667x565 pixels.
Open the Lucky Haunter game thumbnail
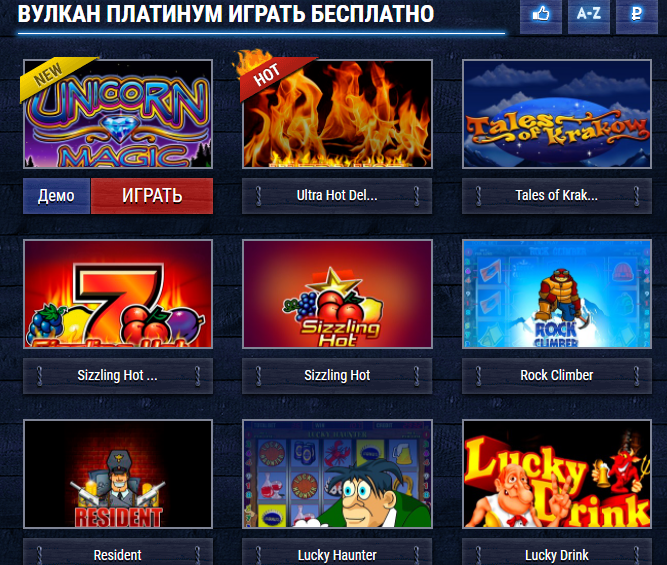click(x=337, y=474)
